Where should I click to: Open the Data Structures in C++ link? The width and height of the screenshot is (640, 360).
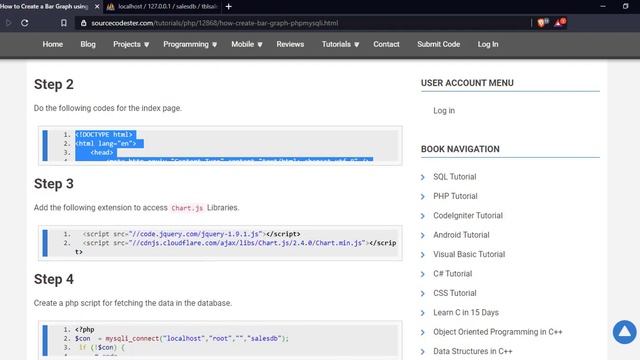tap(473, 351)
